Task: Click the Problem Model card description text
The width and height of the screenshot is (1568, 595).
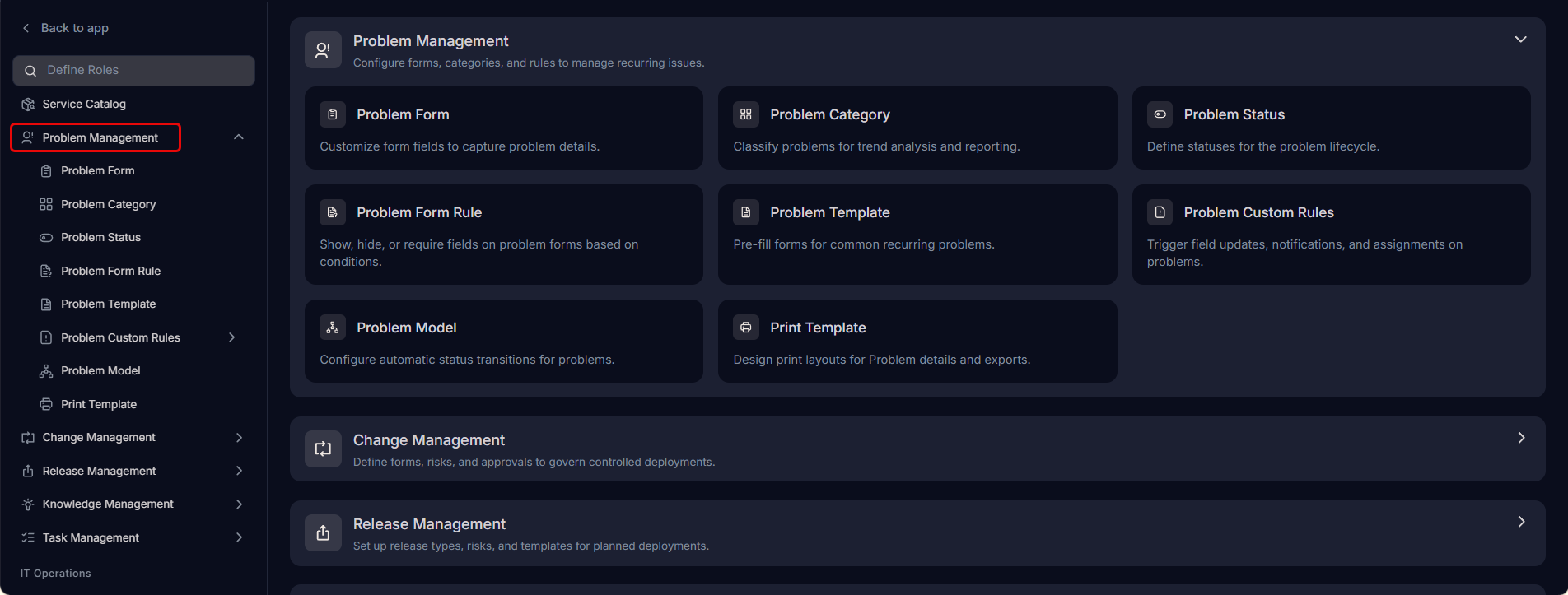Action: (467, 360)
